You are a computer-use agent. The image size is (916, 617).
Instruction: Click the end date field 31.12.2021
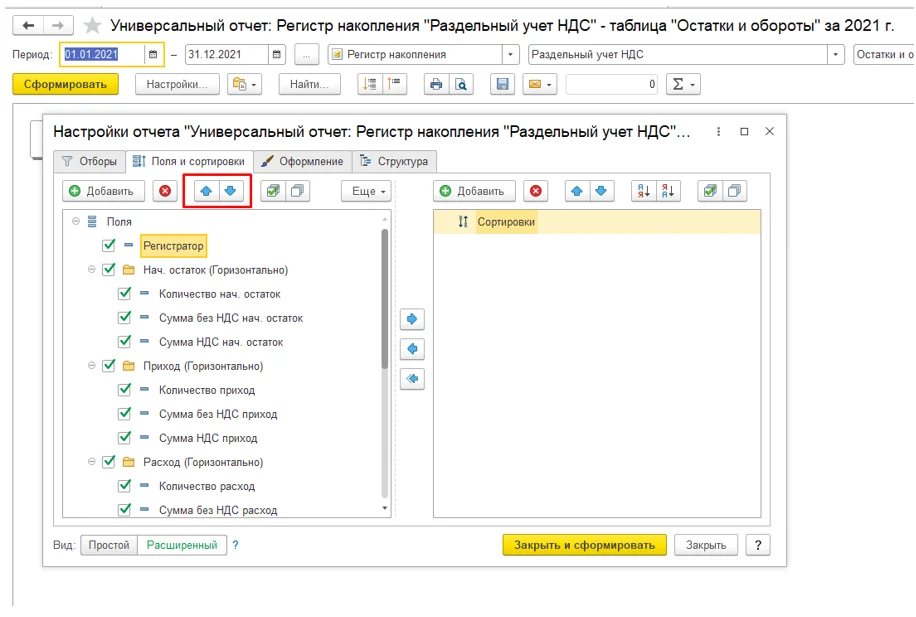coord(227,54)
